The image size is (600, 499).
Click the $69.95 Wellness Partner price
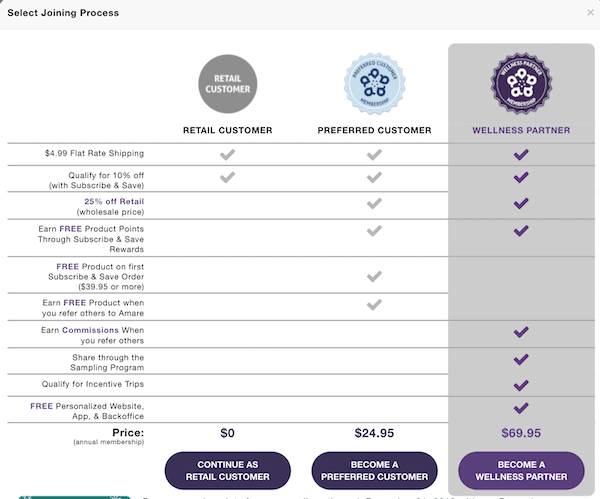[x=521, y=433]
